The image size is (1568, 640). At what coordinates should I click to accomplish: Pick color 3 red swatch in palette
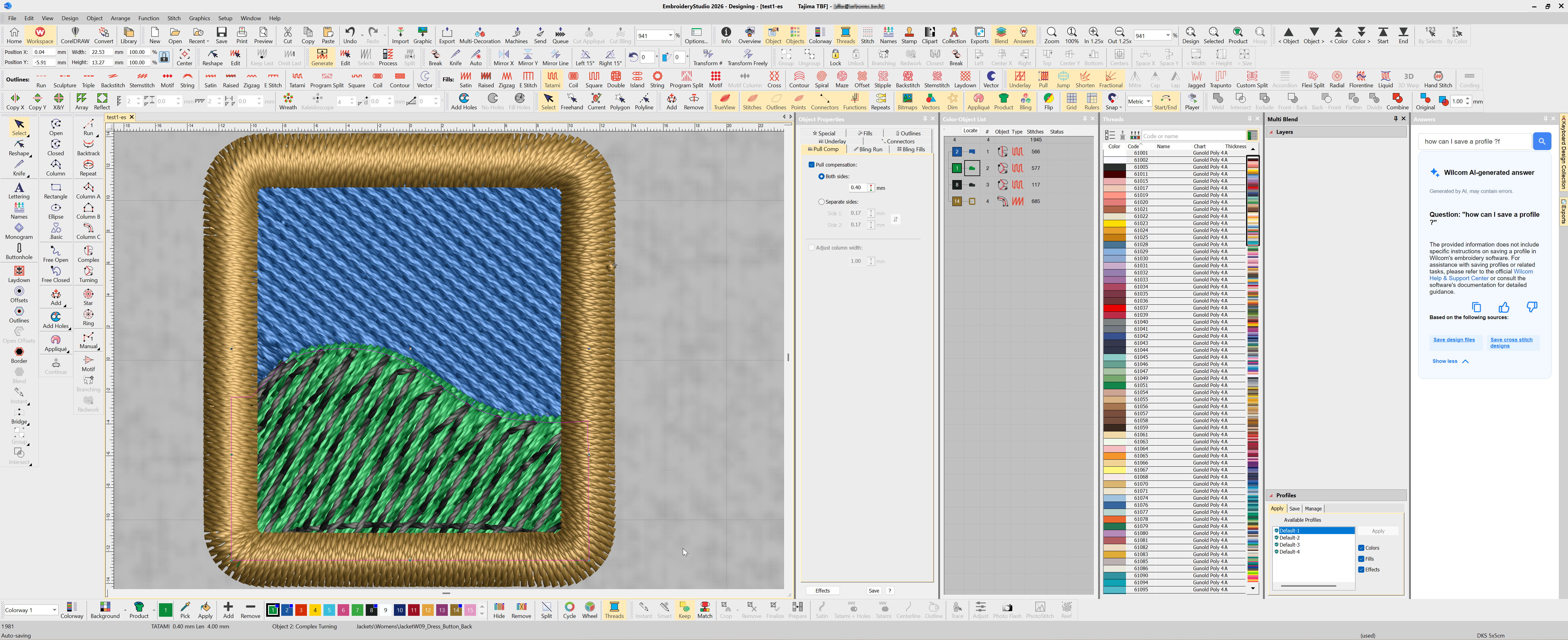(301, 610)
